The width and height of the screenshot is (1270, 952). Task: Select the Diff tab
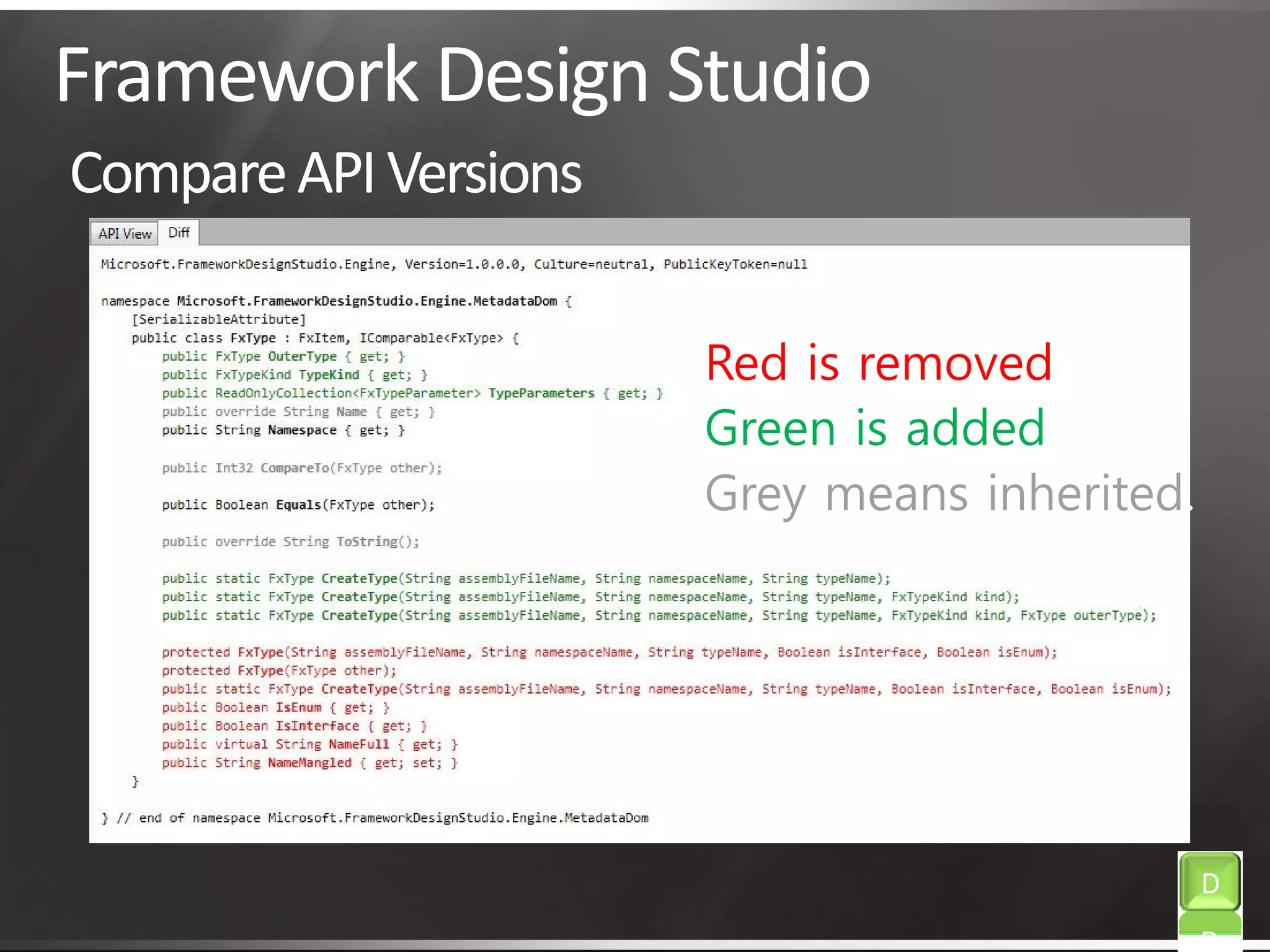[x=179, y=232]
